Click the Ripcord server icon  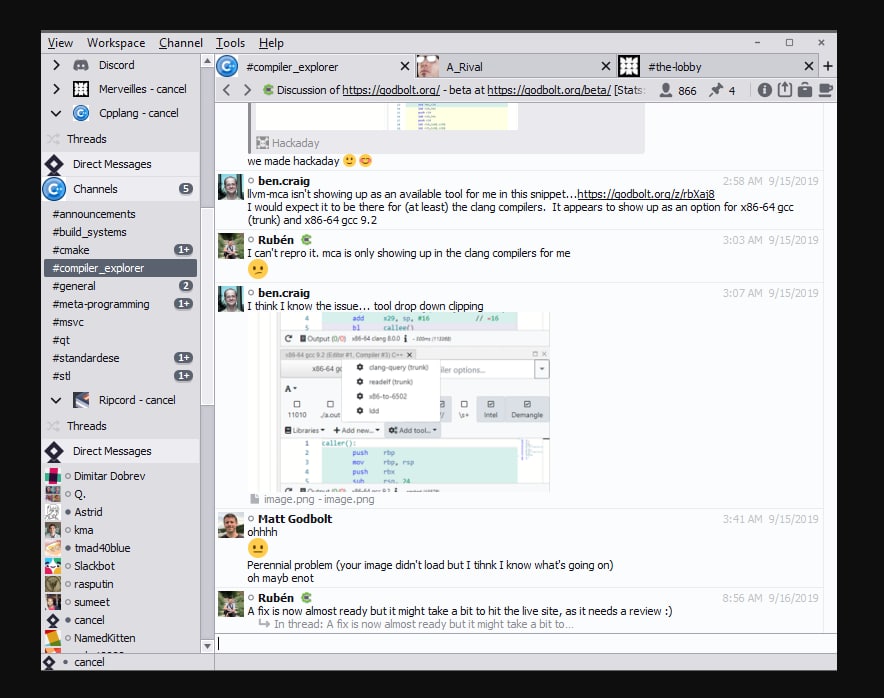tap(81, 400)
